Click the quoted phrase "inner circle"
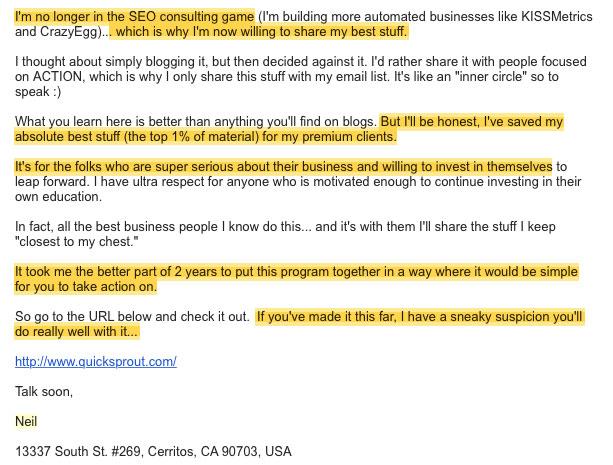 point(491,76)
